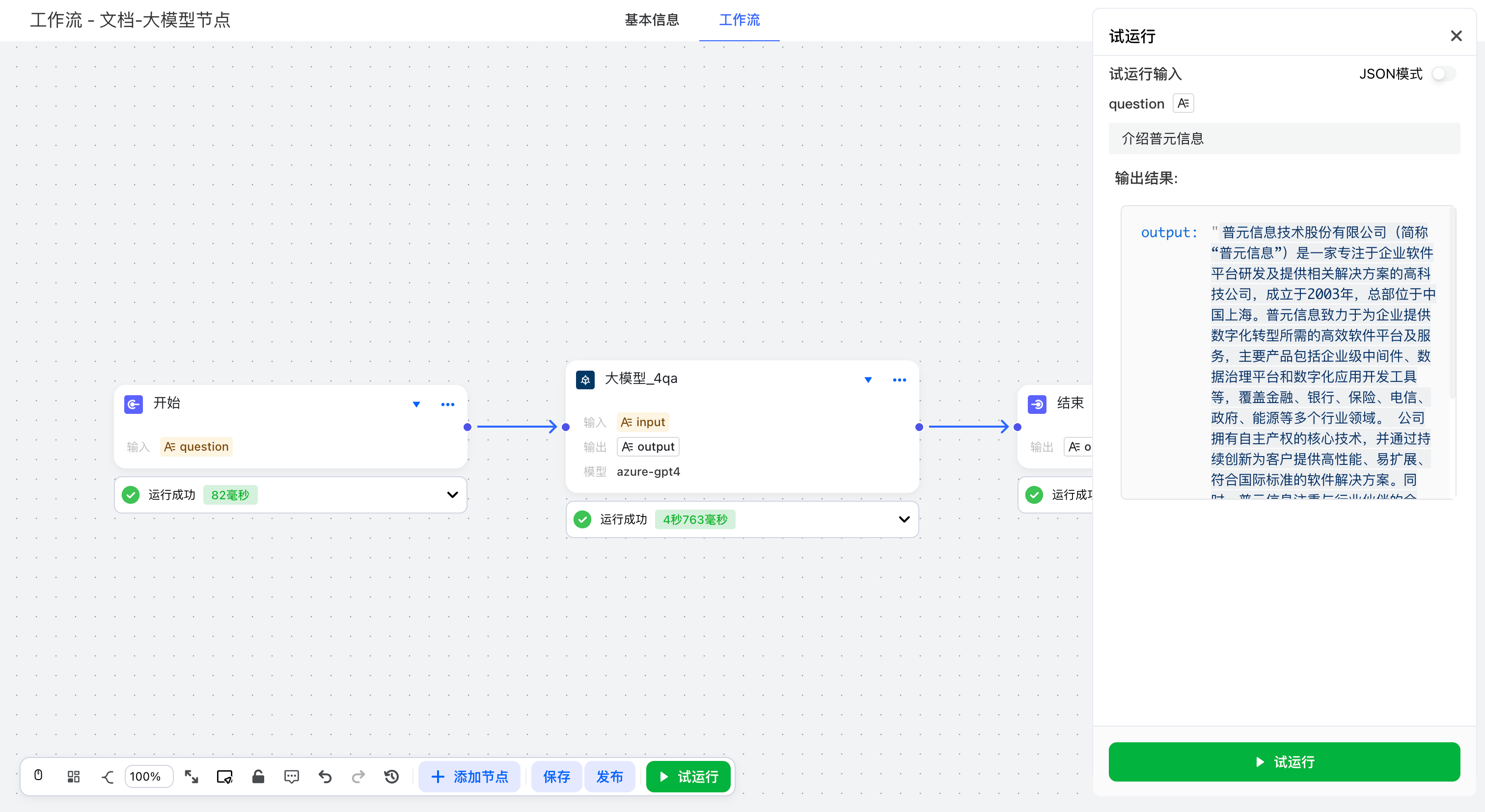Click the unlocked padlock icon
Screen dimensions: 1485x812
pyautogui.click(x=258, y=776)
